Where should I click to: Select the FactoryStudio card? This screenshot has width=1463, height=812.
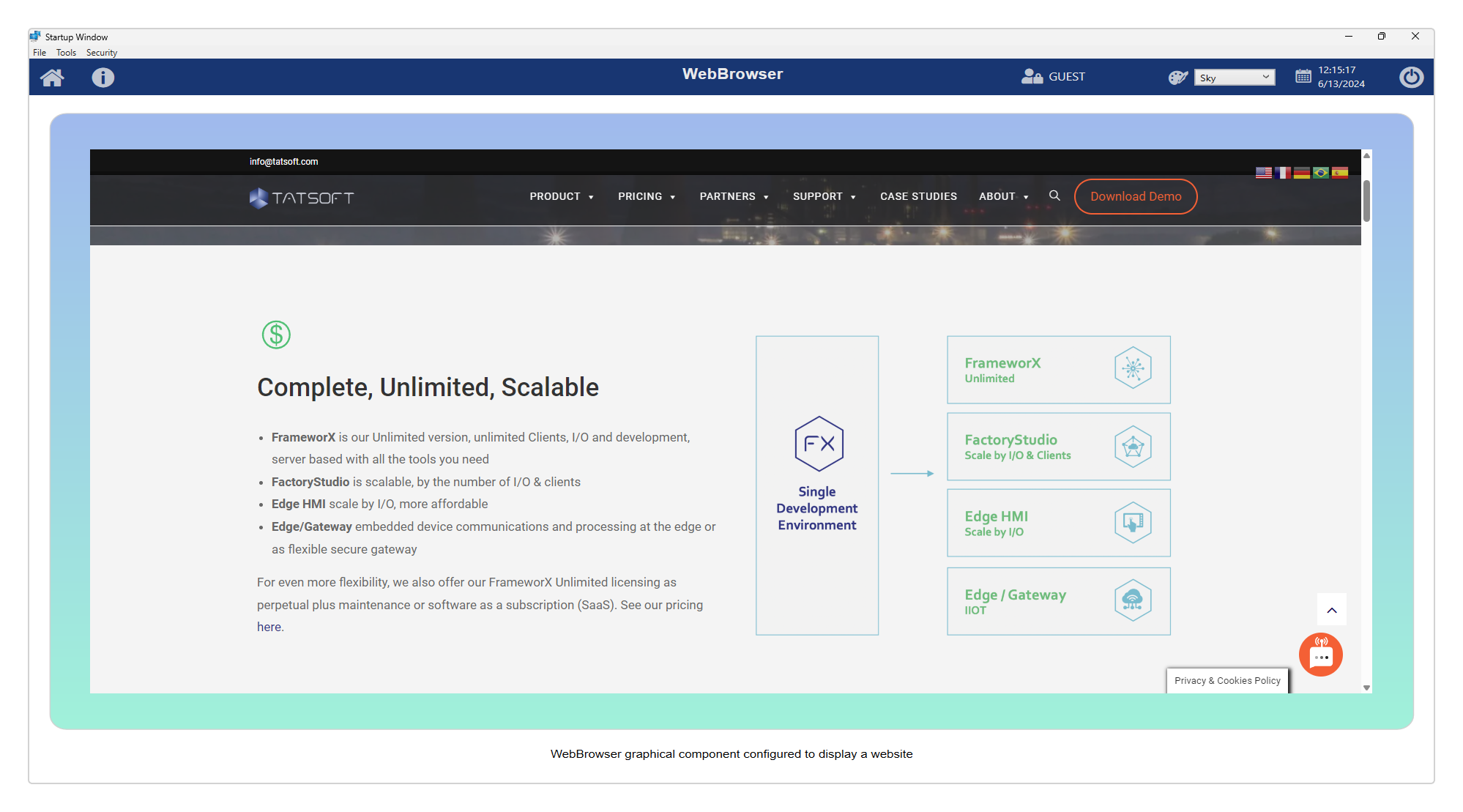pos(1059,447)
